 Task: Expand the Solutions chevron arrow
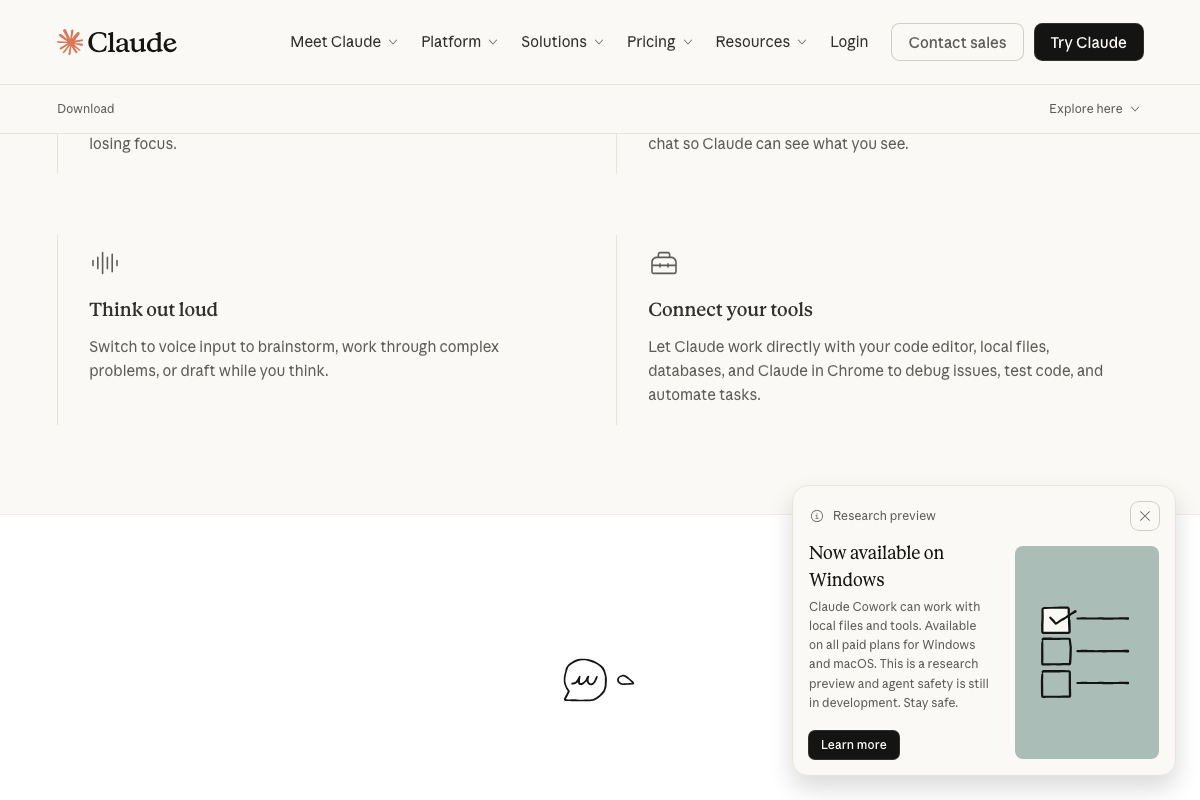coord(599,42)
